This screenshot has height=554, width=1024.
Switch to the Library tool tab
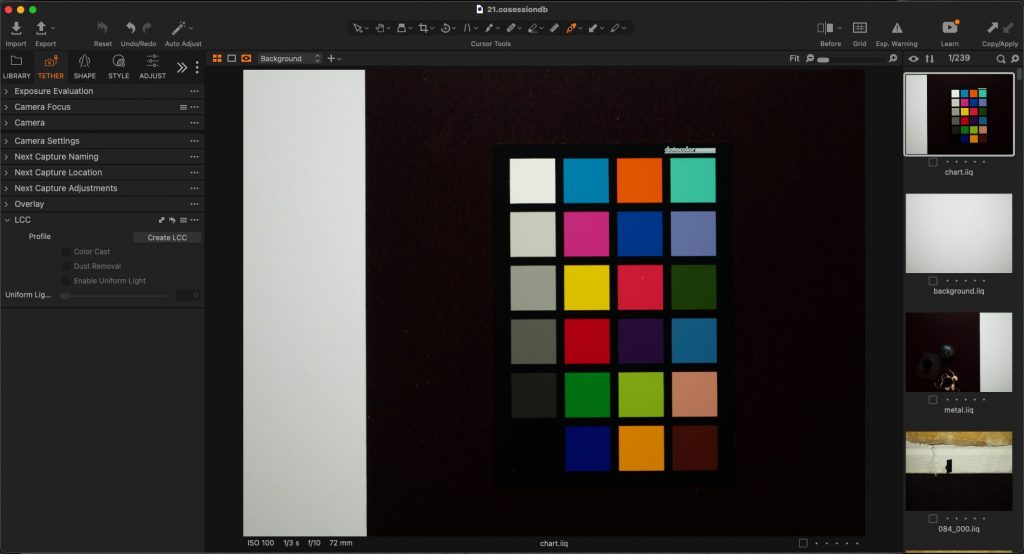click(x=17, y=67)
